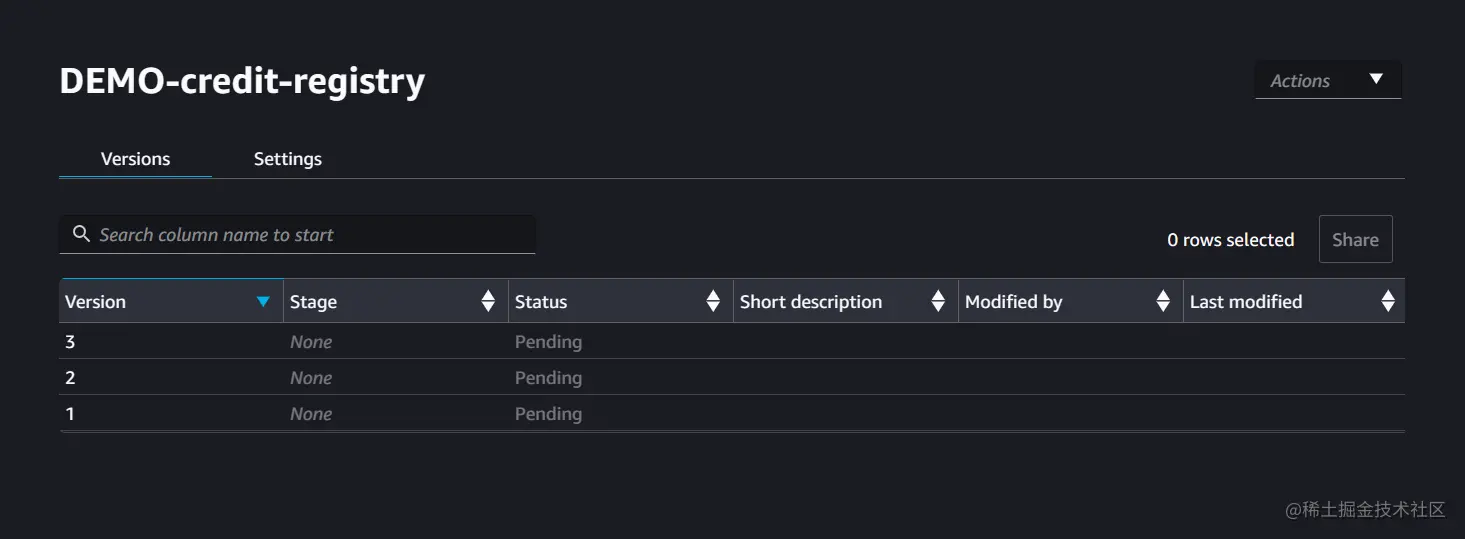Viewport: 1465px width, 539px height.
Task: Click the Last modified sort icon
Action: click(x=1388, y=302)
